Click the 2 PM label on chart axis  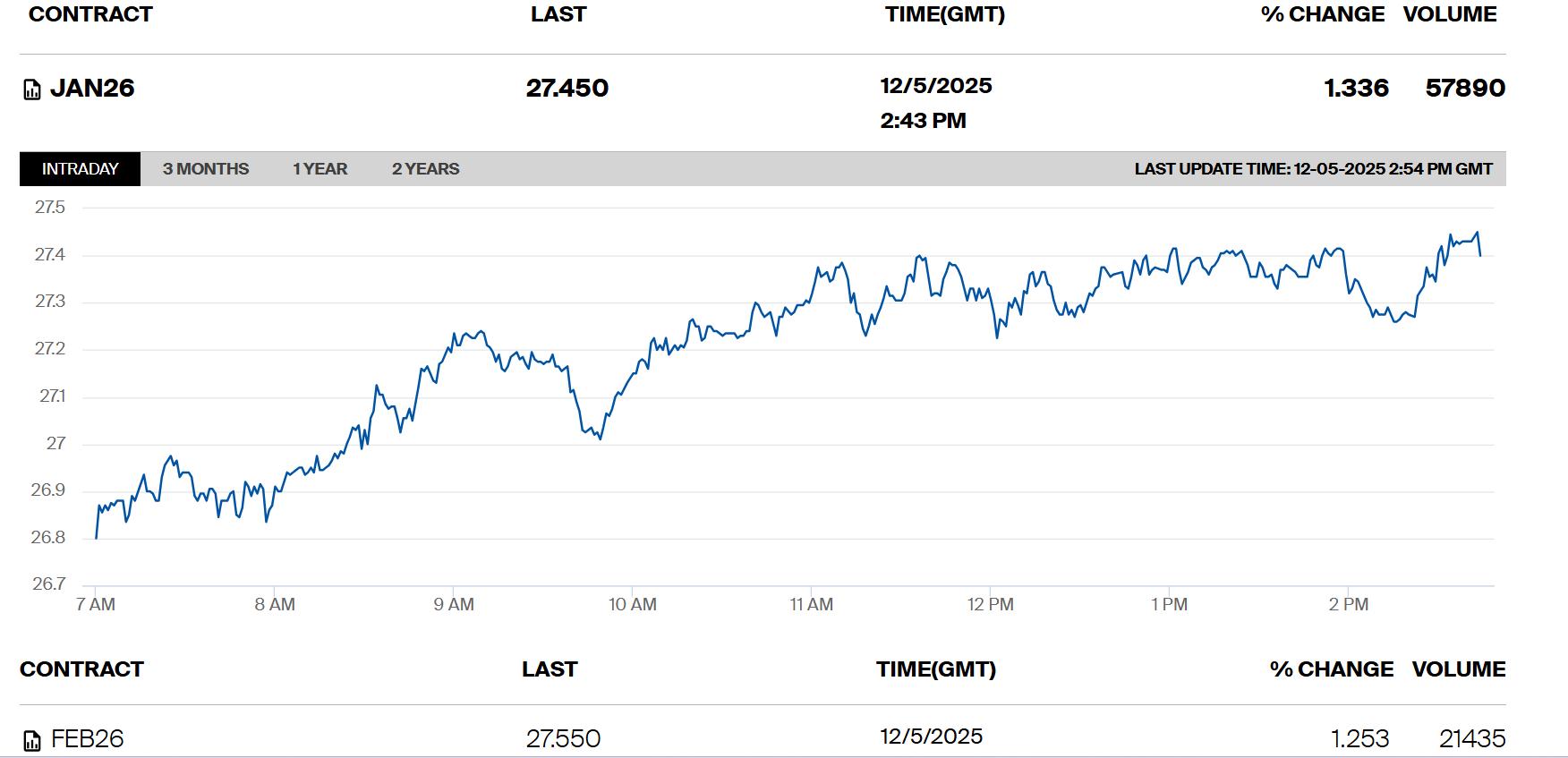point(1348,604)
